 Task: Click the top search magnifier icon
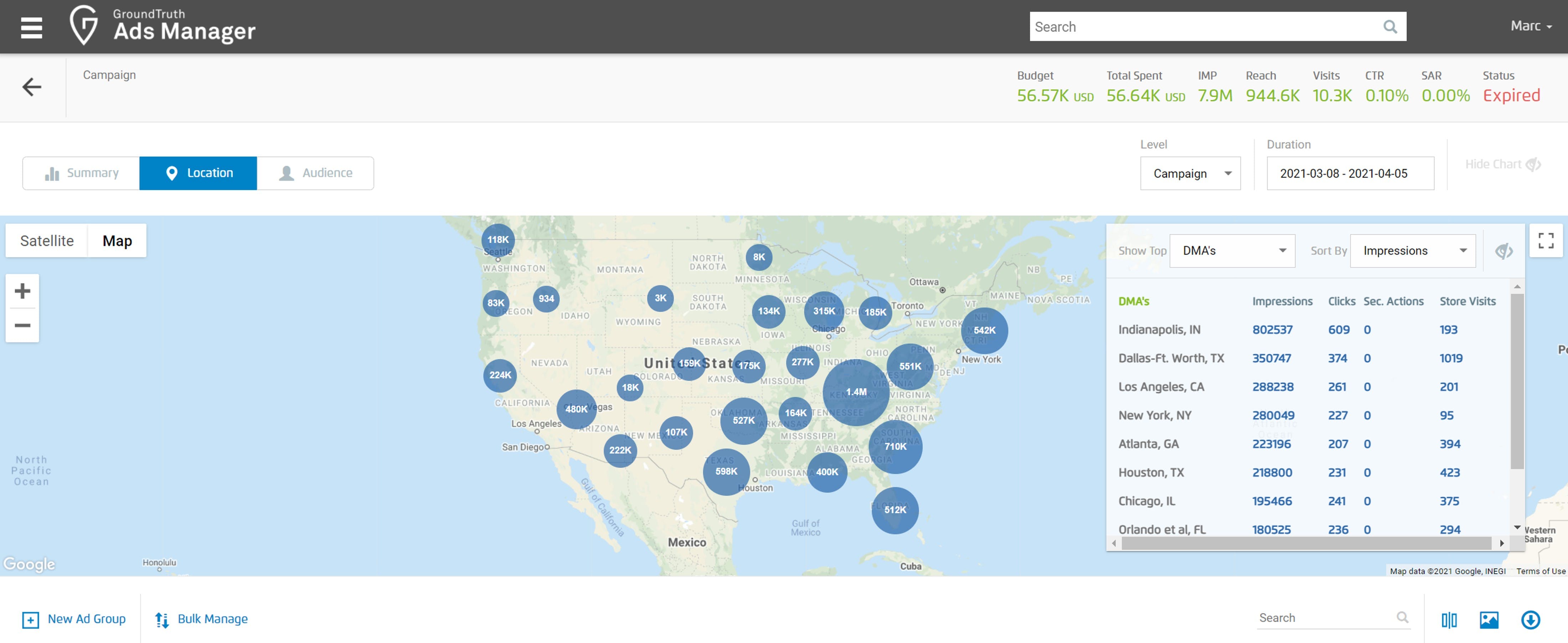click(1390, 27)
